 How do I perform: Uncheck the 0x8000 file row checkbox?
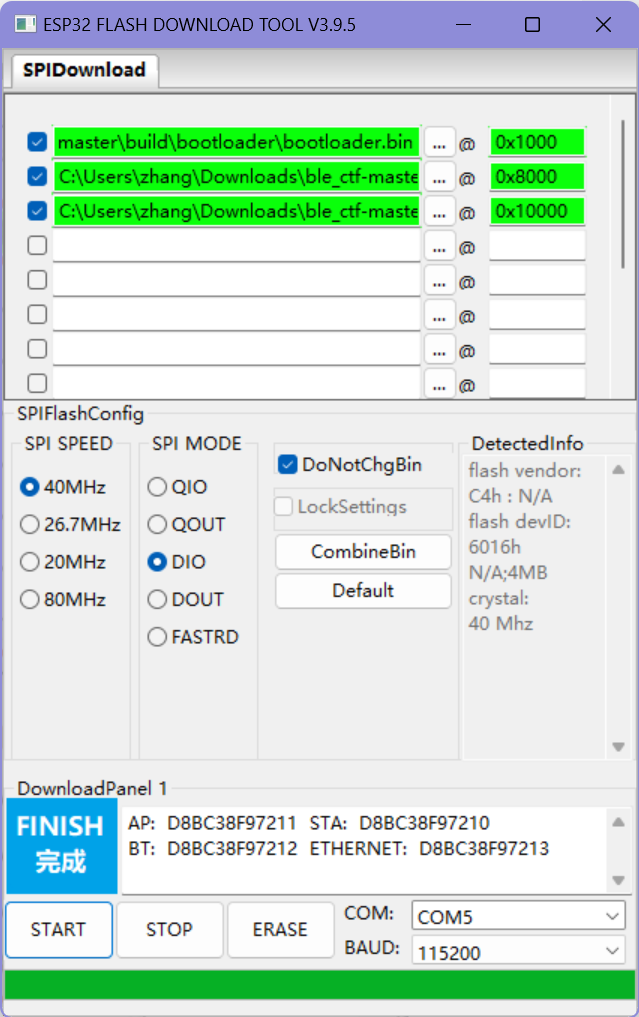(37, 176)
